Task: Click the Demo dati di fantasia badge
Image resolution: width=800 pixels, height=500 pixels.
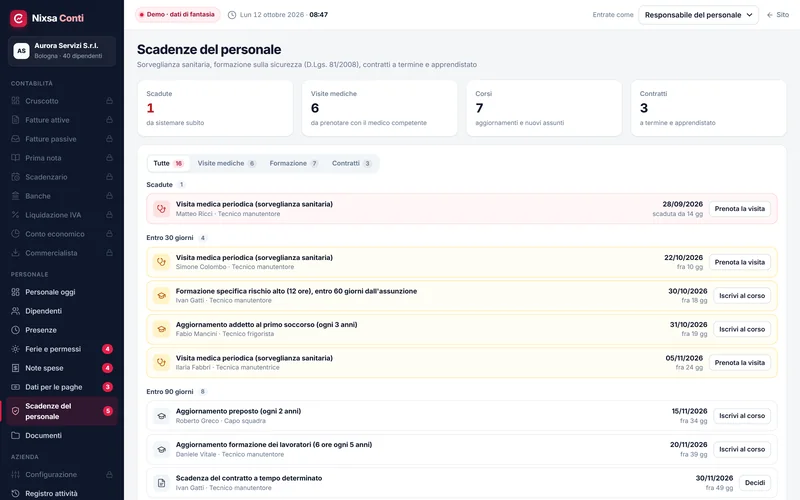Action: coord(177,15)
